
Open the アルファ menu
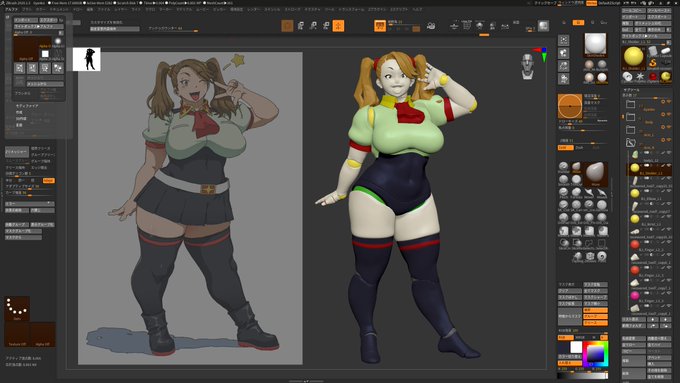(x=12, y=9)
